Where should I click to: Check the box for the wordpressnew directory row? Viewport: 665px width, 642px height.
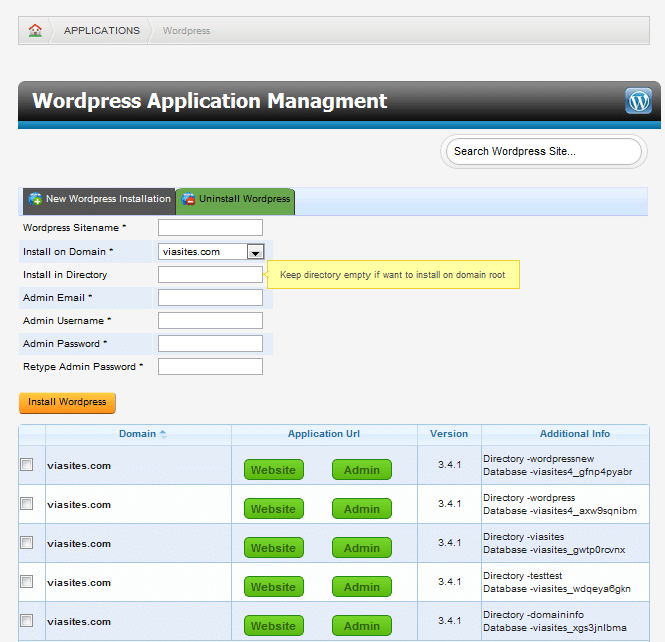click(27, 465)
